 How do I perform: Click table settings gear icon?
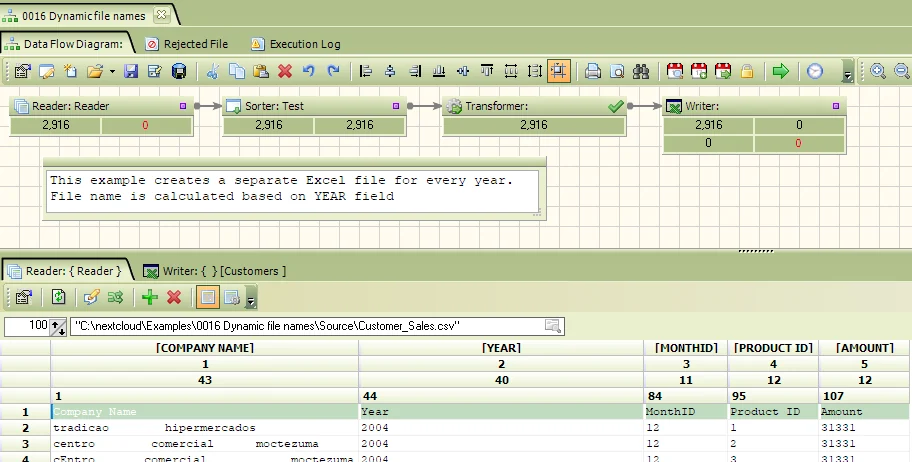tap(232, 297)
